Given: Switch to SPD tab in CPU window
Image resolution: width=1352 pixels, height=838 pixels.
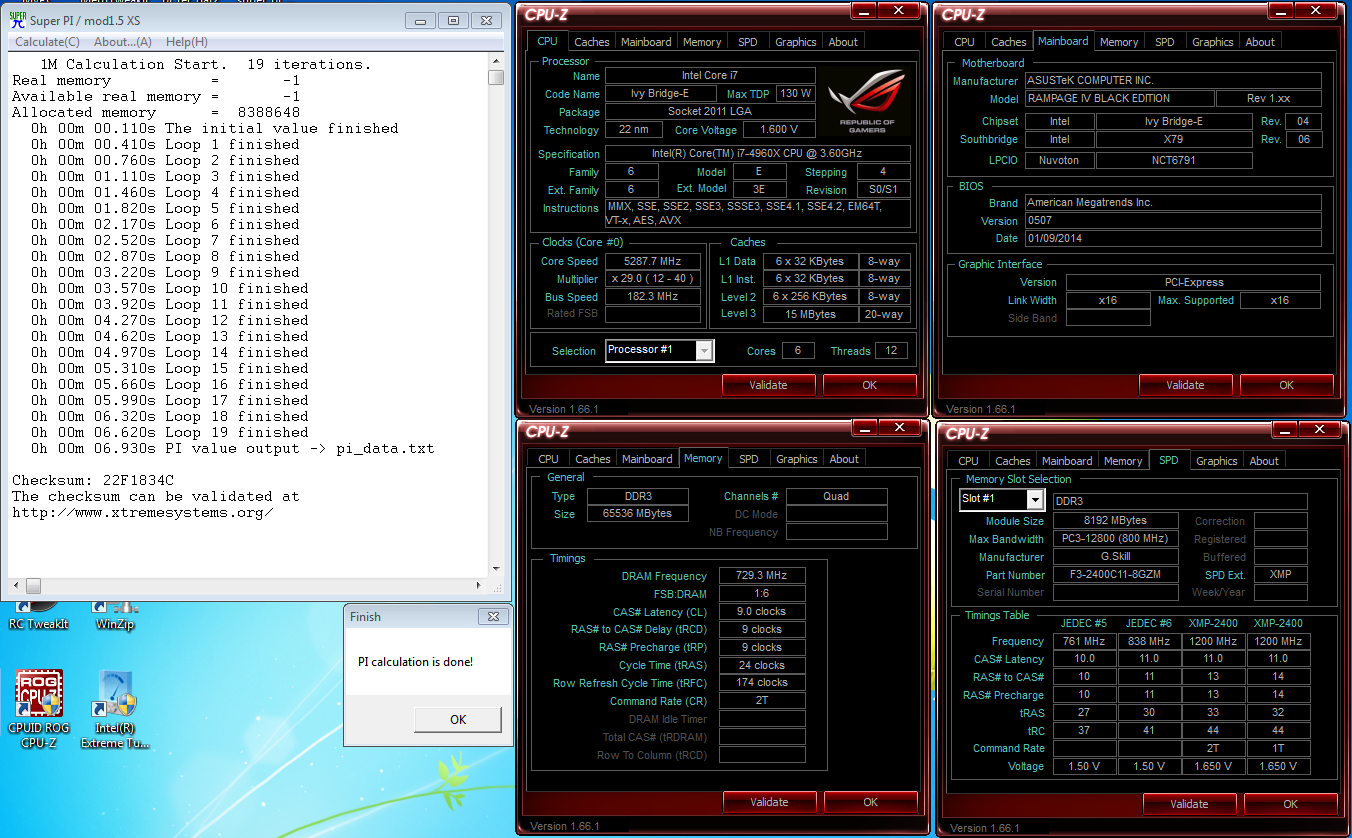Looking at the screenshot, I should point(748,42).
